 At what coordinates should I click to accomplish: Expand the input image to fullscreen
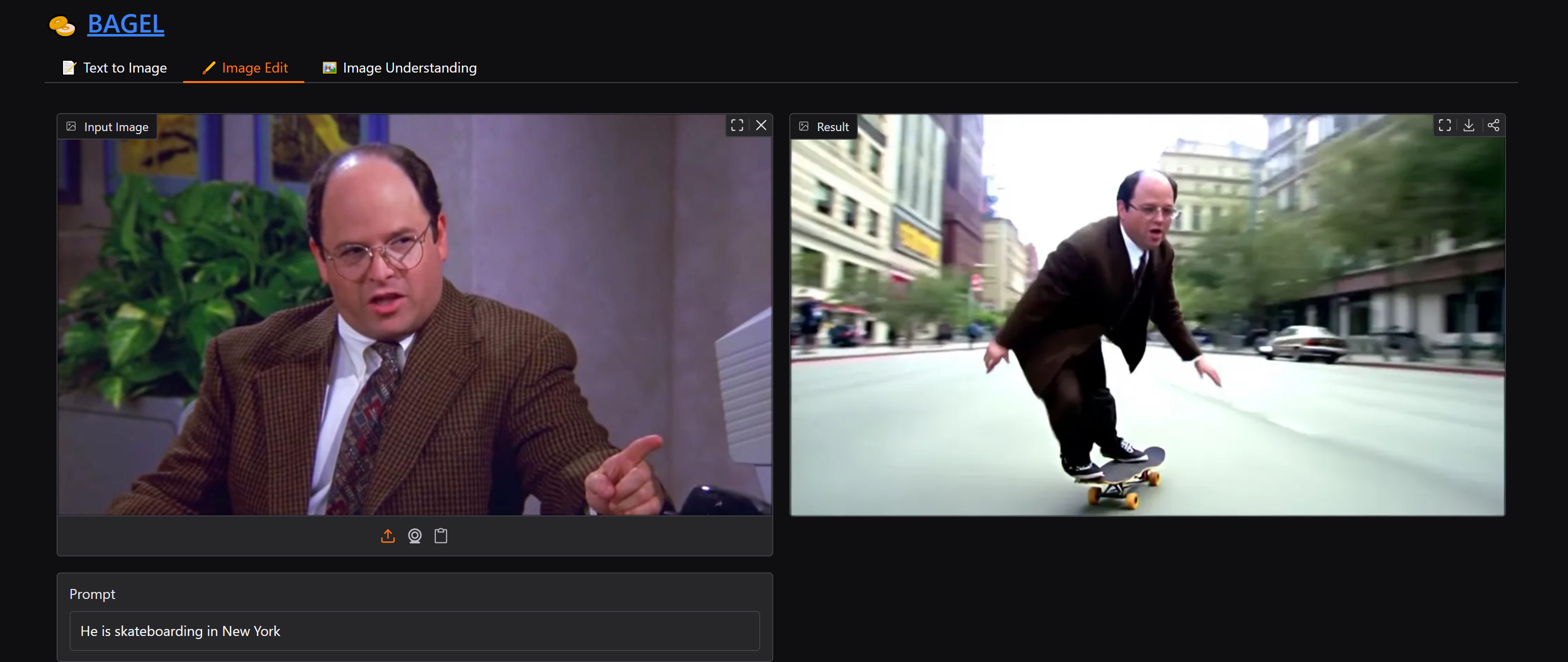[737, 125]
